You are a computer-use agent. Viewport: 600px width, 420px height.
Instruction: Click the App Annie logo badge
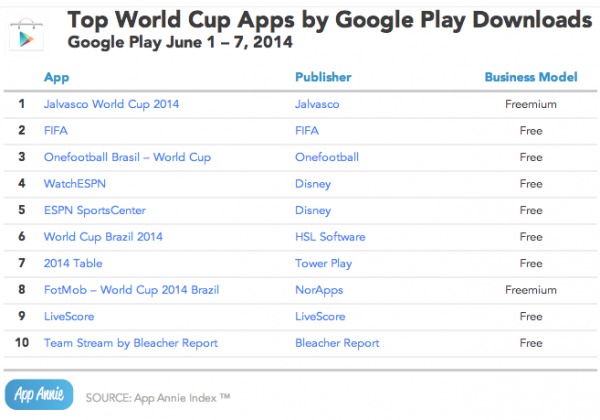[39, 394]
